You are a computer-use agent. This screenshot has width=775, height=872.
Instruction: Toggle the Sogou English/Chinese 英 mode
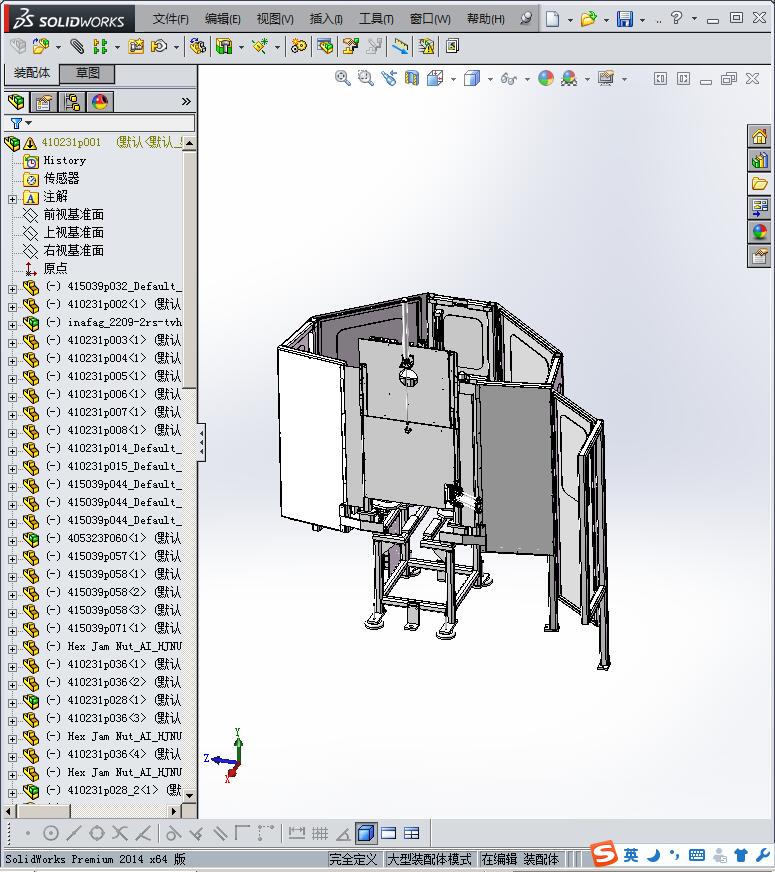631,855
